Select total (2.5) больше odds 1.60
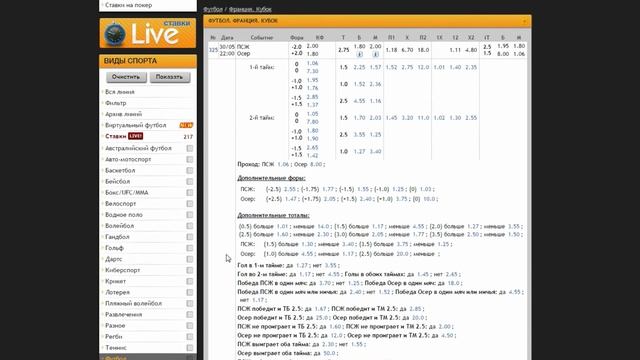Image resolution: width=640 pixels, height=360 pixels. coord(282,235)
